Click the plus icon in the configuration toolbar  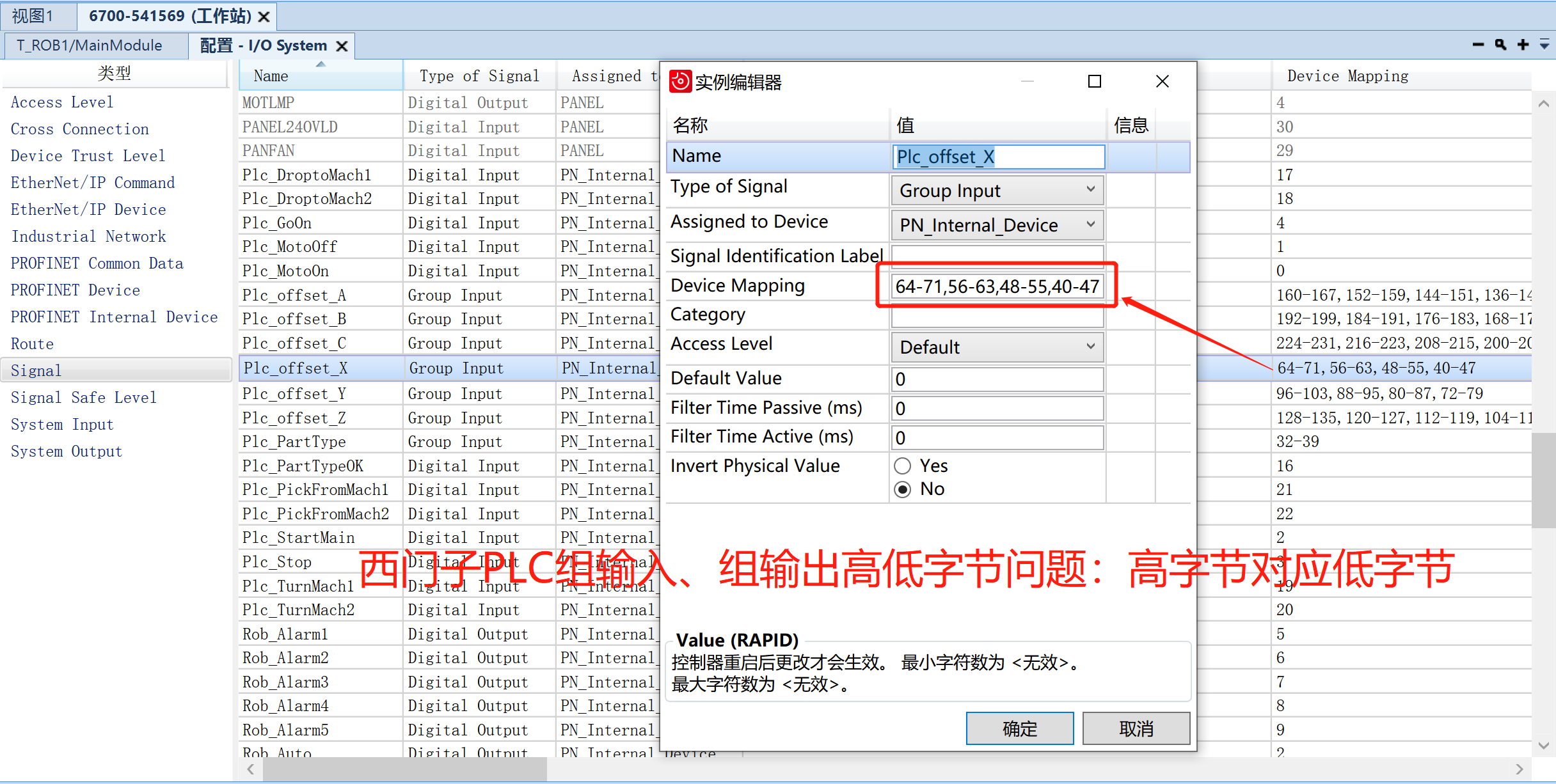1523,45
